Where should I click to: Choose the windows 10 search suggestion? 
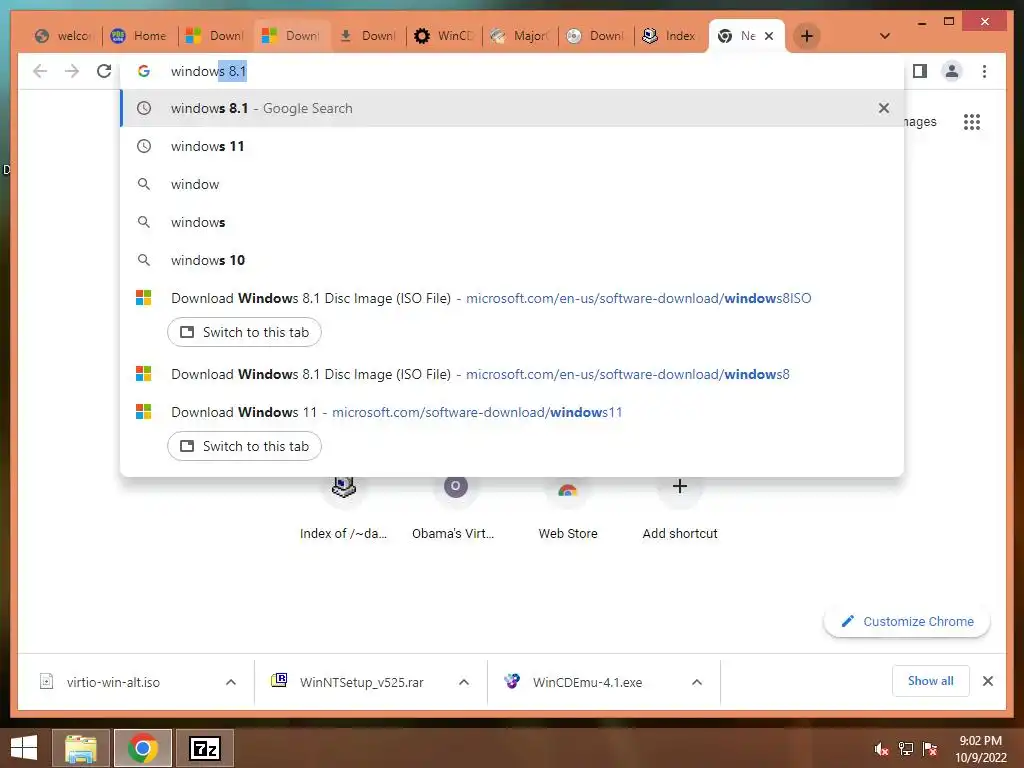[512, 260]
